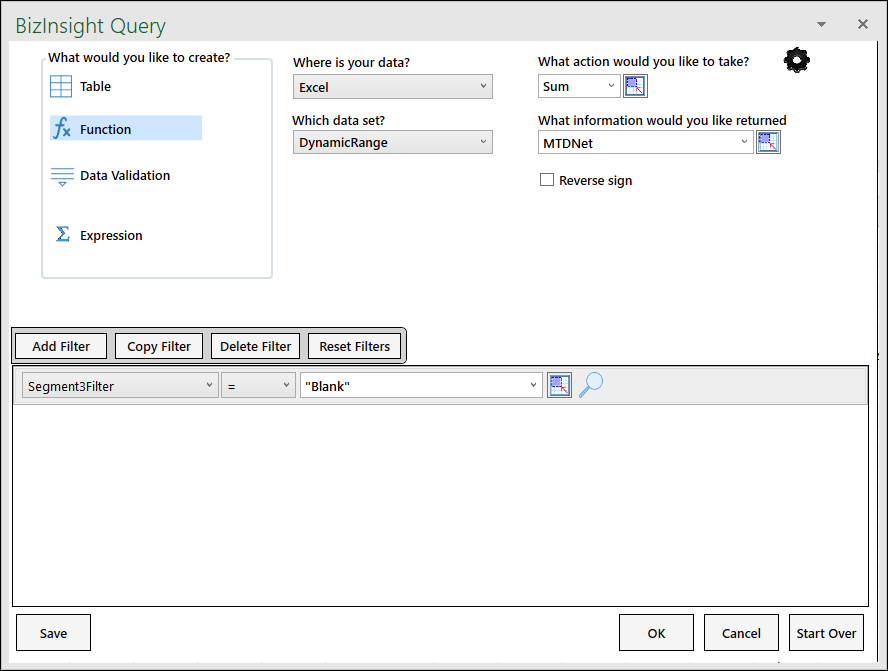This screenshot has width=888, height=671.
Task: Click the OK button
Action: click(656, 632)
